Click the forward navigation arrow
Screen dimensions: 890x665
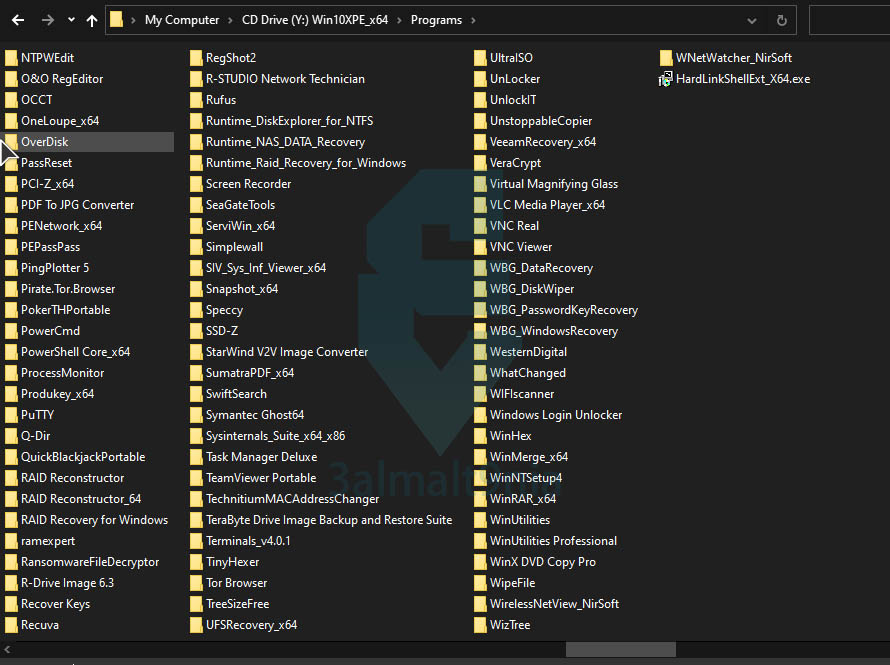(48, 20)
